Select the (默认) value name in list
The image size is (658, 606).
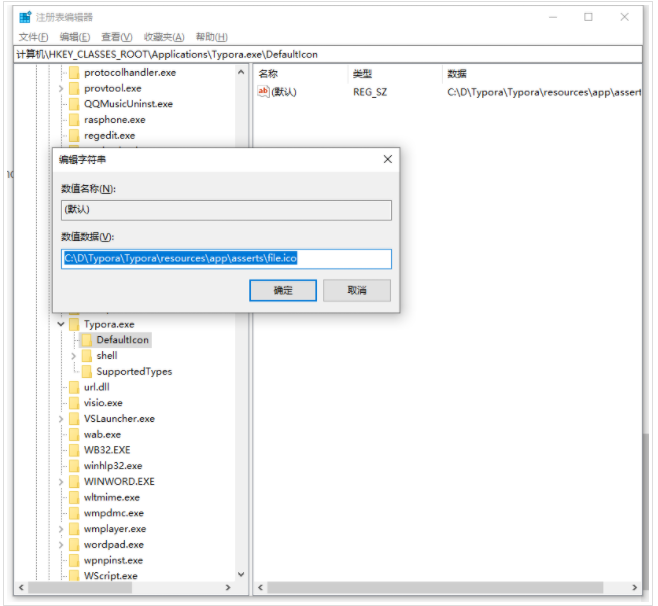(284, 92)
